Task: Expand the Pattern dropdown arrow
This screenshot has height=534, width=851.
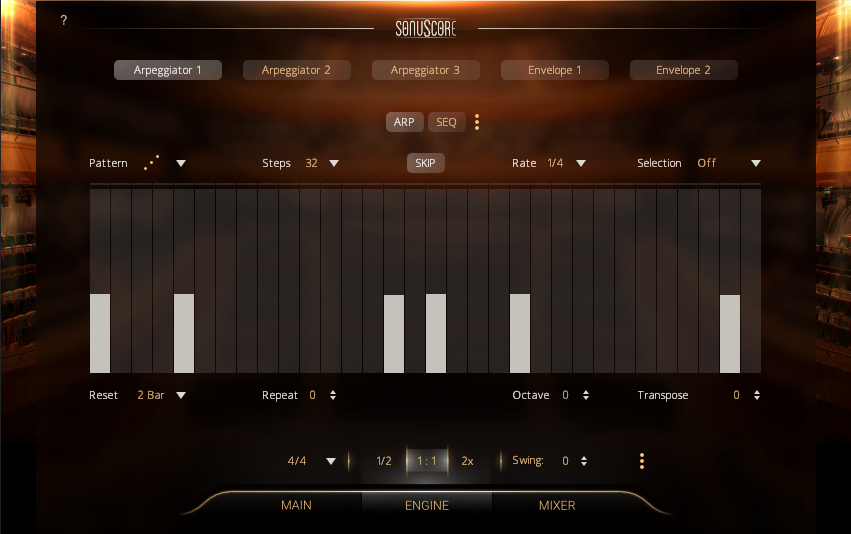Action: [x=181, y=163]
